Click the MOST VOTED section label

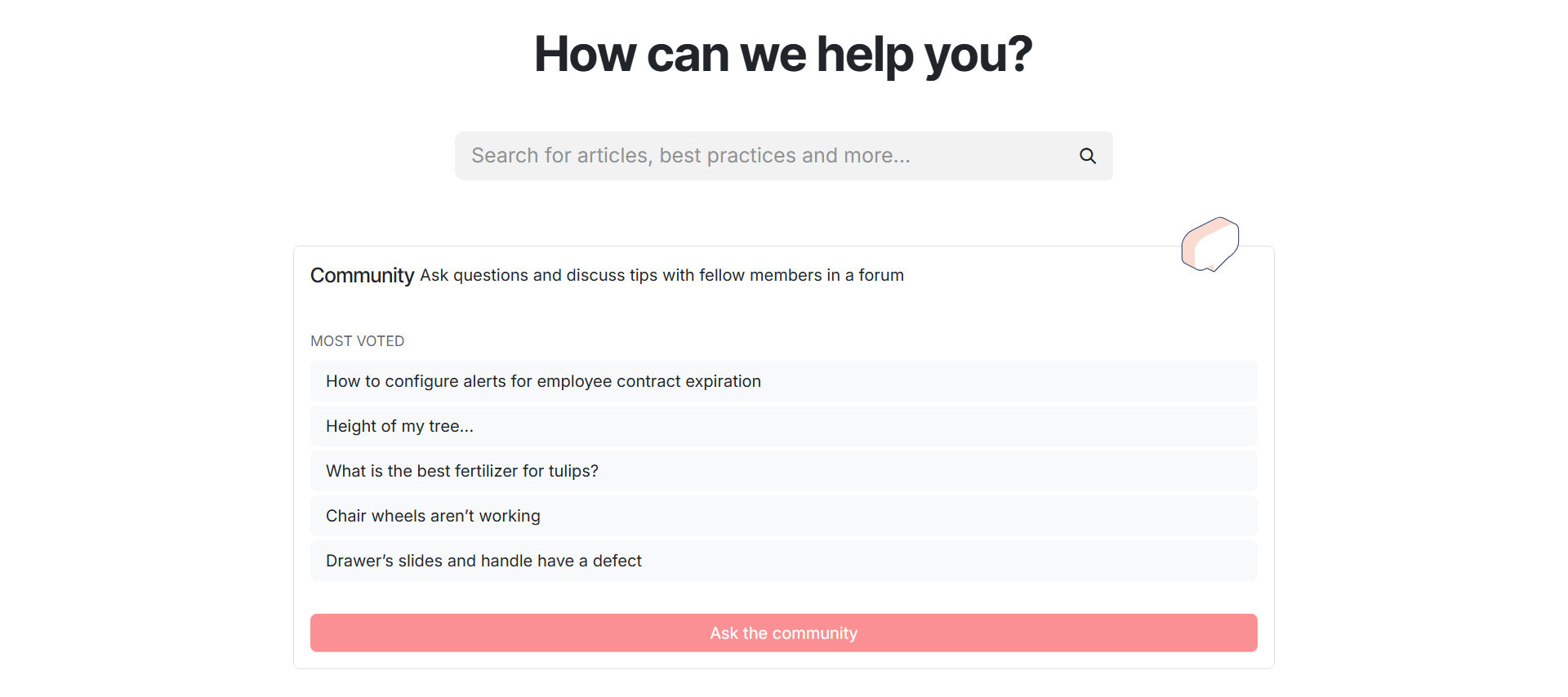(357, 341)
